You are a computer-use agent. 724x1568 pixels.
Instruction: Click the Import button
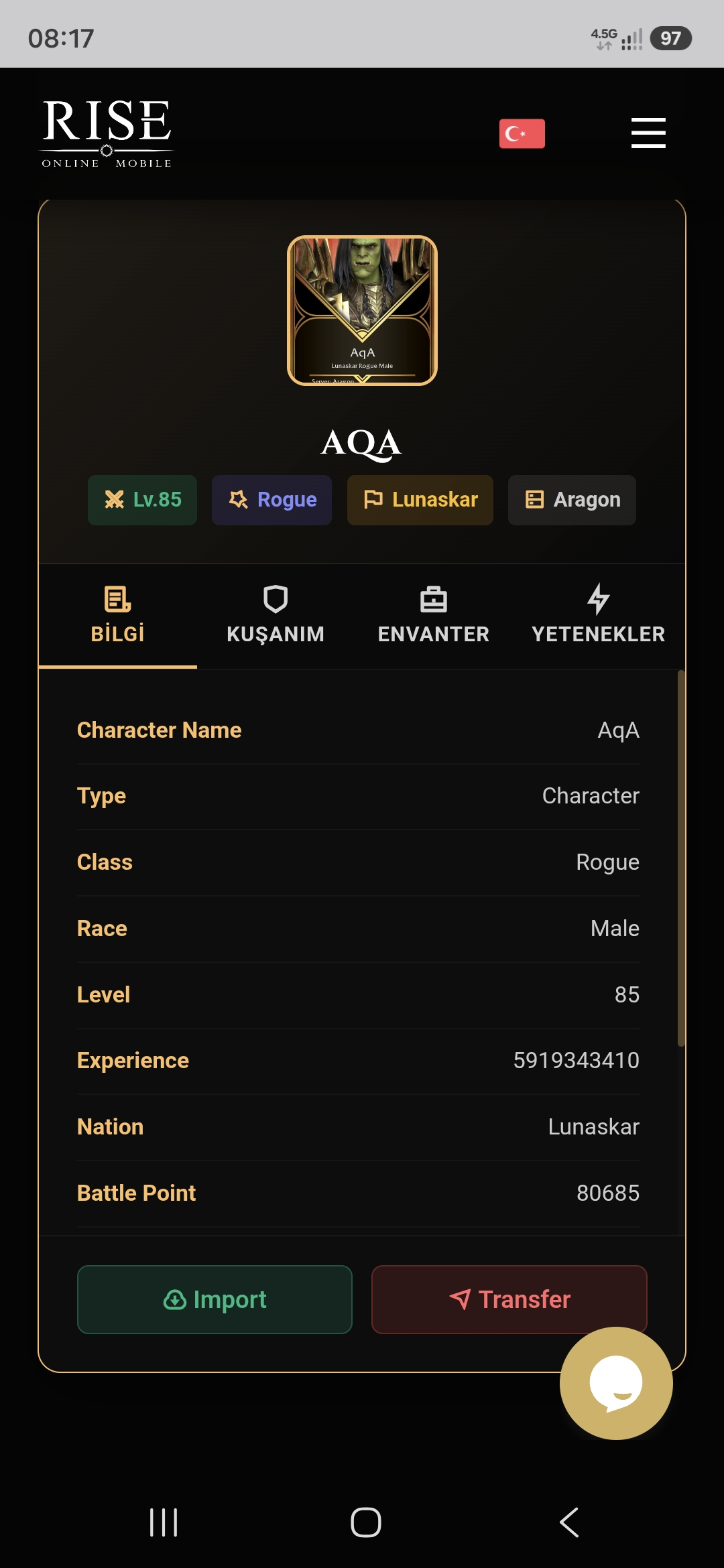coord(215,1299)
